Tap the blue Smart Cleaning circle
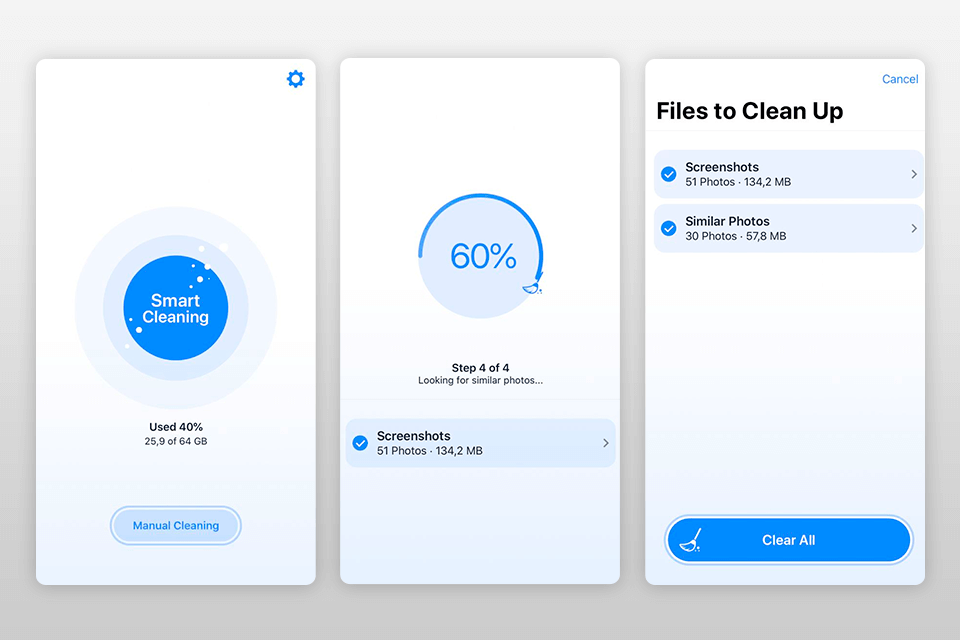This screenshot has width=960, height=640. (x=176, y=308)
